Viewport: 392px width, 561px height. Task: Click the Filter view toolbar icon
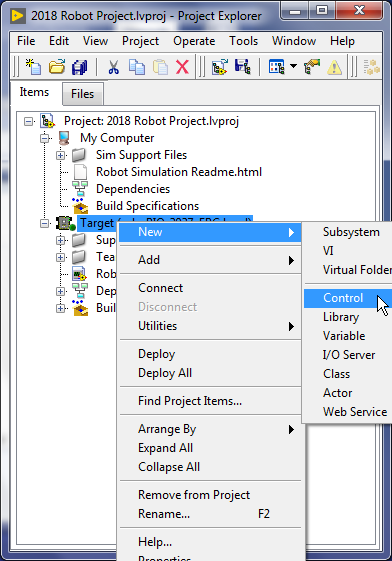coord(276,67)
